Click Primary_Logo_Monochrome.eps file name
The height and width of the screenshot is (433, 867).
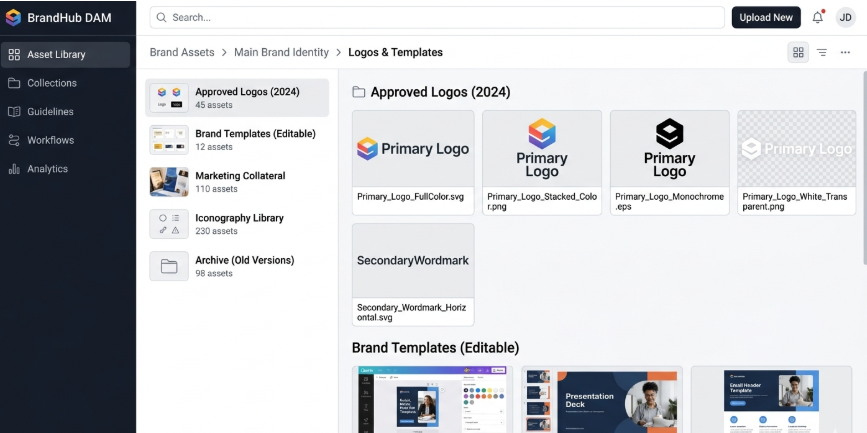tap(670, 202)
